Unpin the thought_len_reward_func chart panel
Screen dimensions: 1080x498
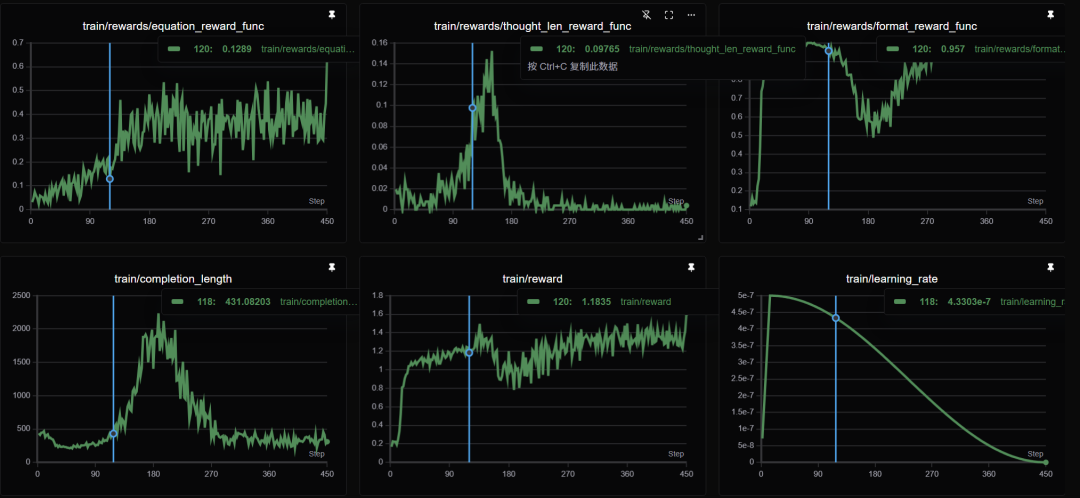[646, 15]
